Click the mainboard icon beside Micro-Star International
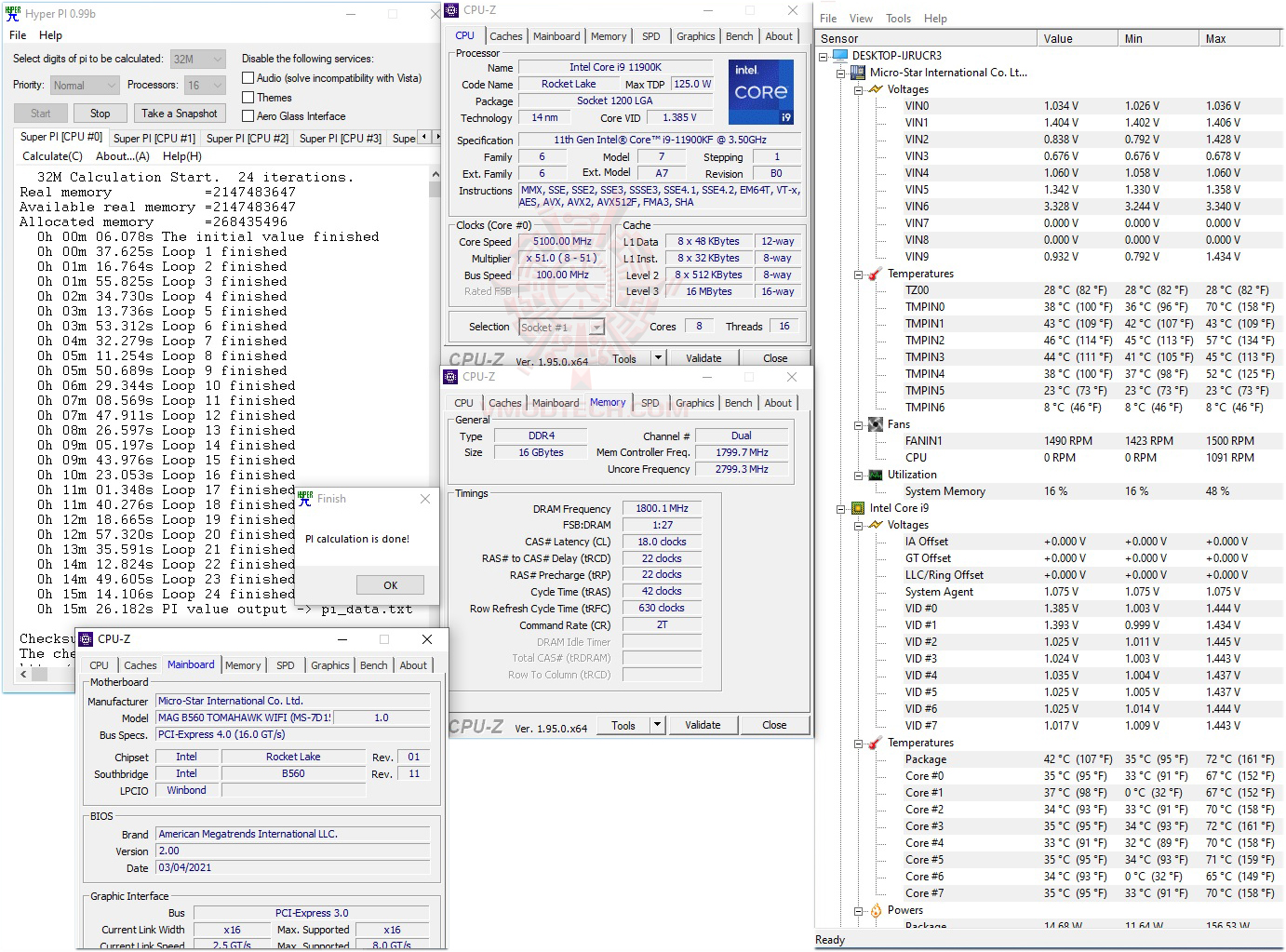 point(858,73)
